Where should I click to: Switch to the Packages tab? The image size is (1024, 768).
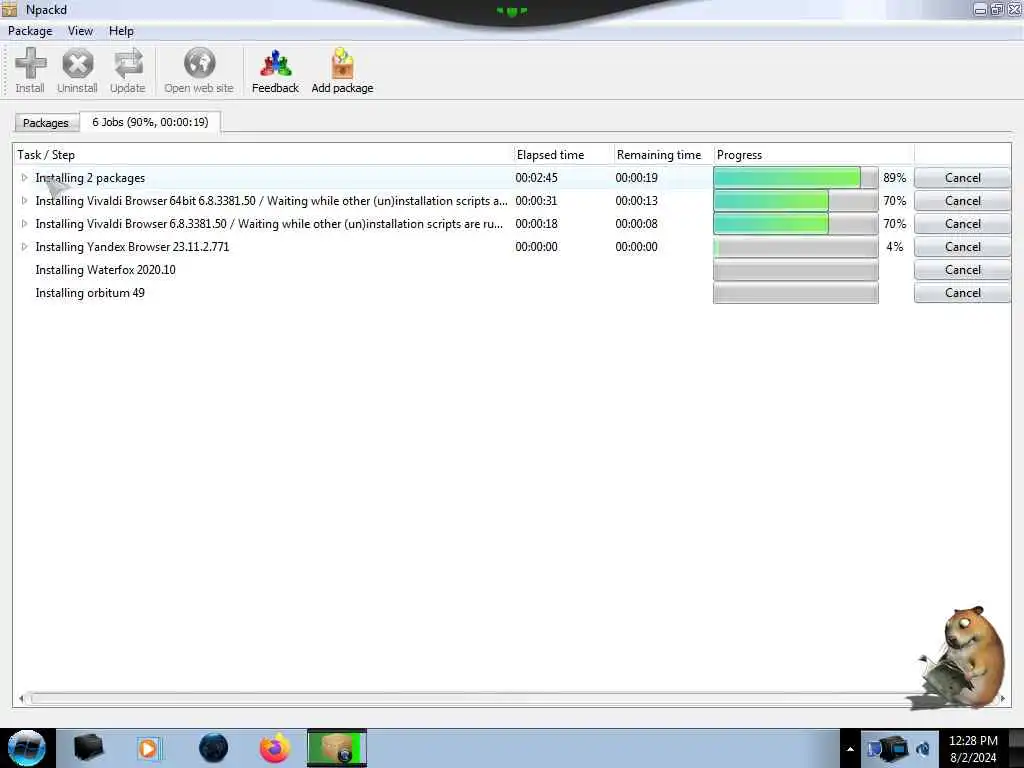tap(46, 123)
